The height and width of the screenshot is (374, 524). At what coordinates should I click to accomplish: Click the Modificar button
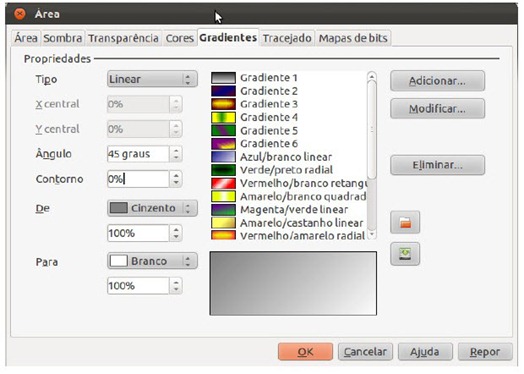pyautogui.click(x=437, y=109)
